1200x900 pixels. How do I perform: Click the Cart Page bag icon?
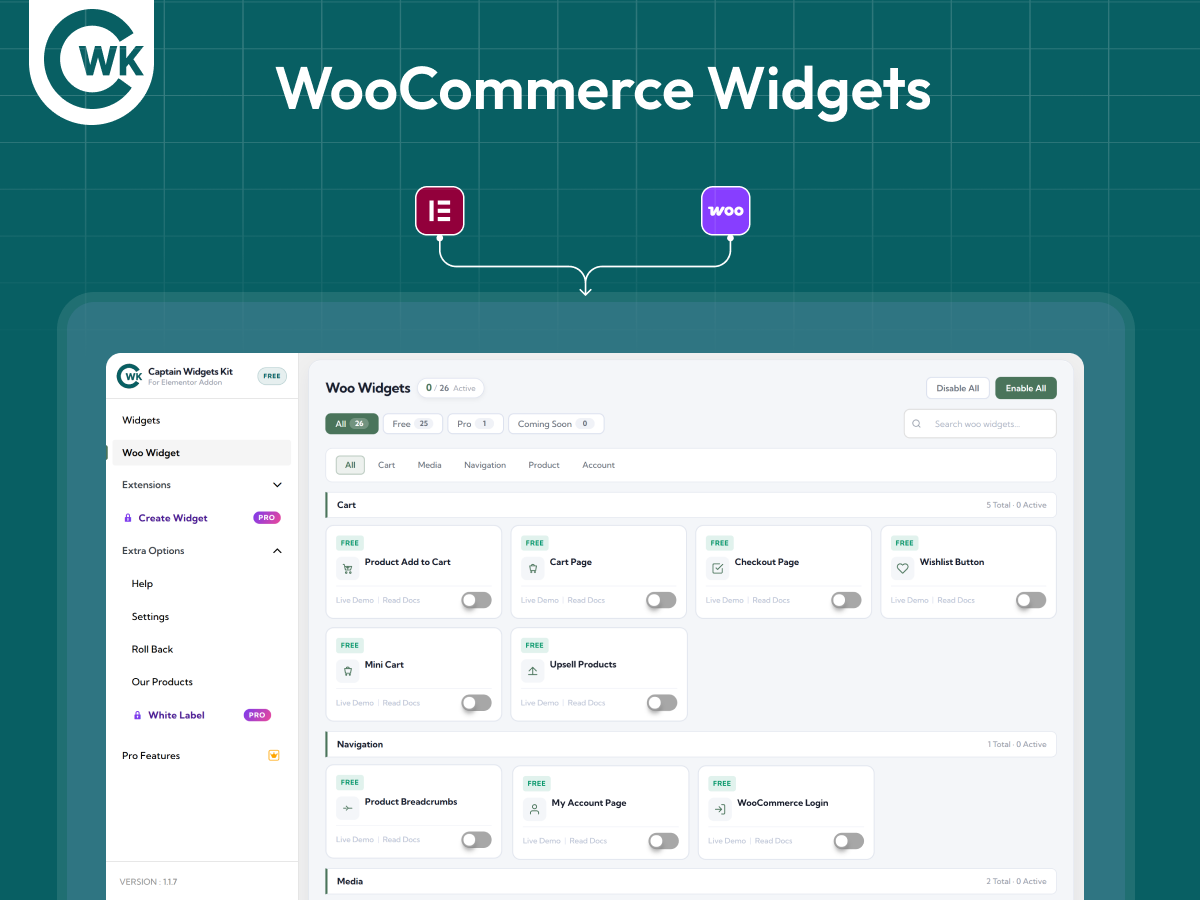click(x=532, y=568)
